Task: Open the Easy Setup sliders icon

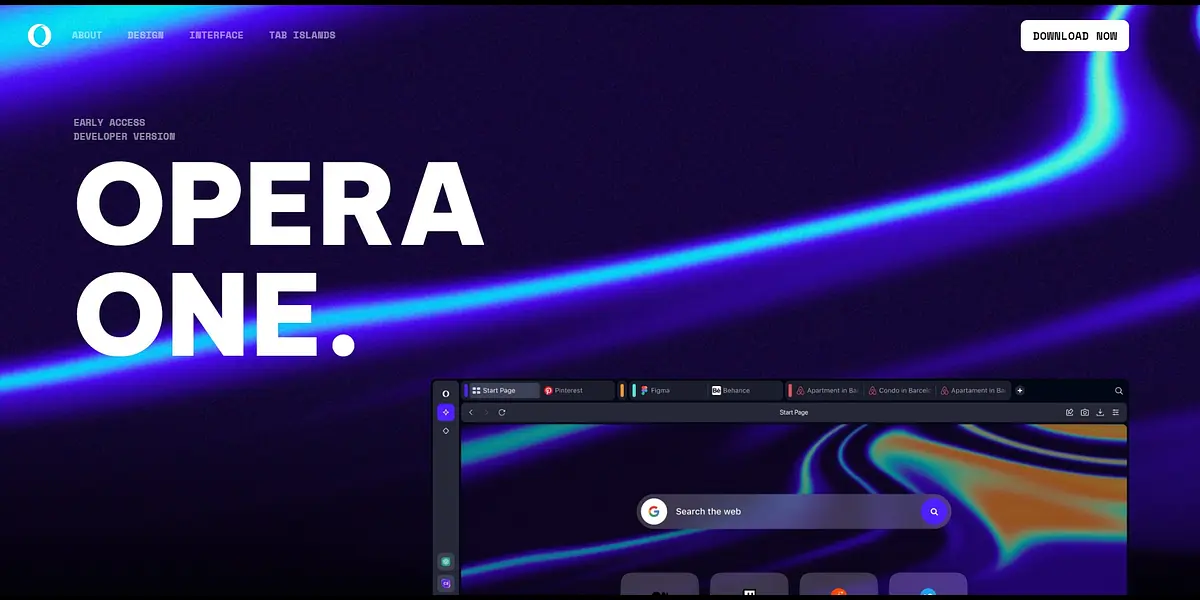Action: pos(1116,412)
